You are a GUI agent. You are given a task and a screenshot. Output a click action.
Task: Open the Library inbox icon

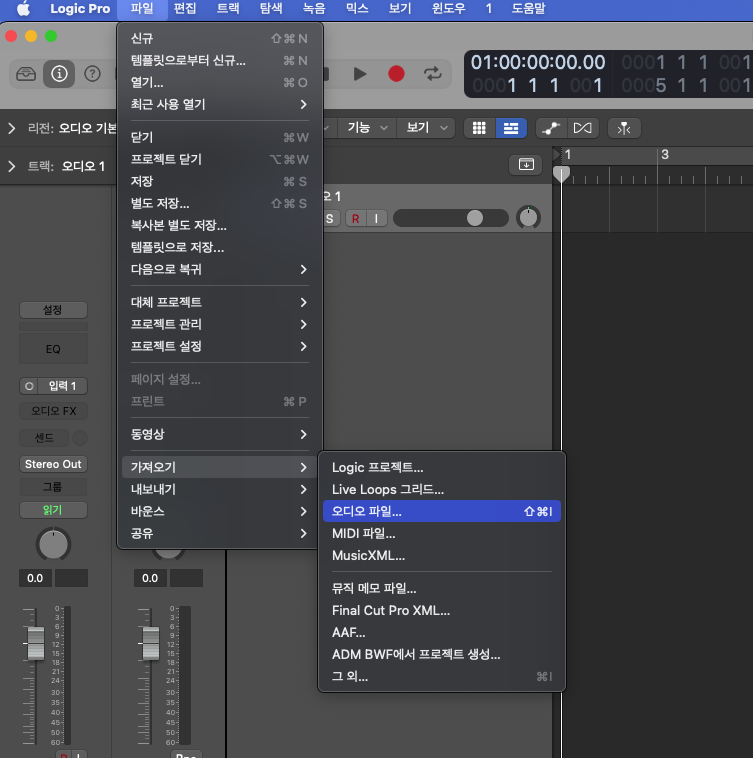tap(26, 74)
